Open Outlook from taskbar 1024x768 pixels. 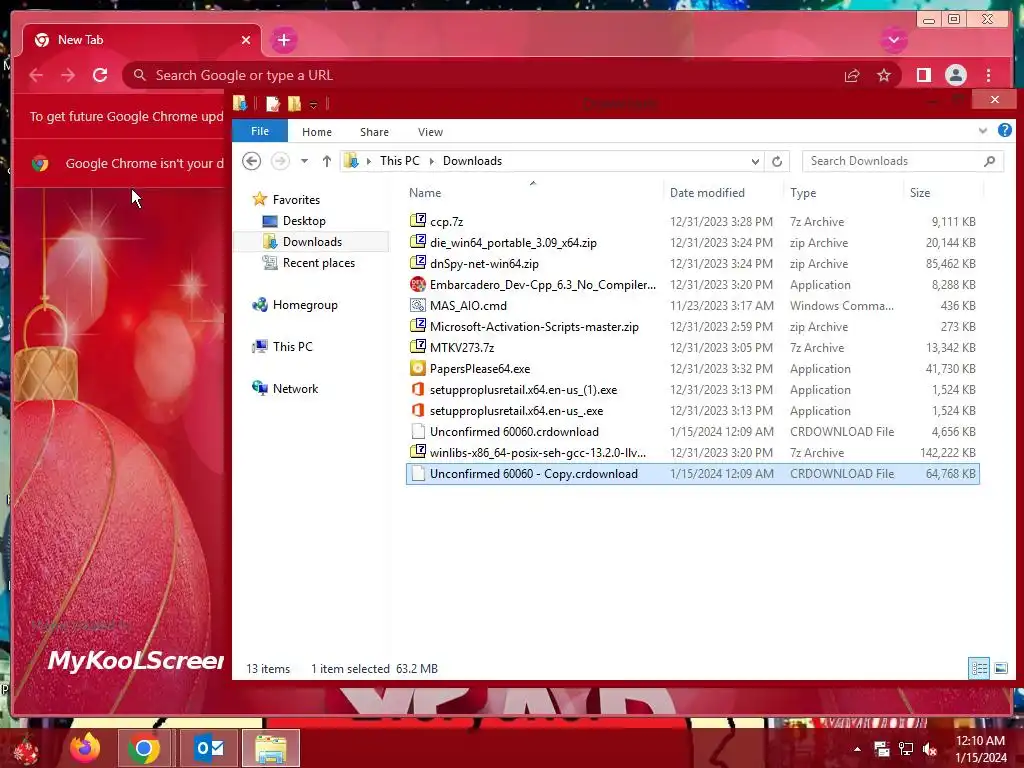coord(209,748)
